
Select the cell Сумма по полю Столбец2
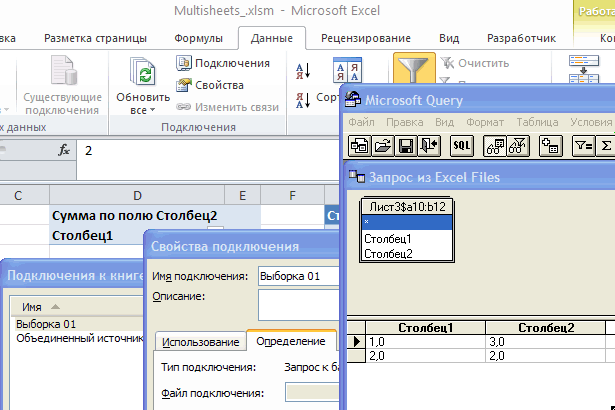click(137, 215)
